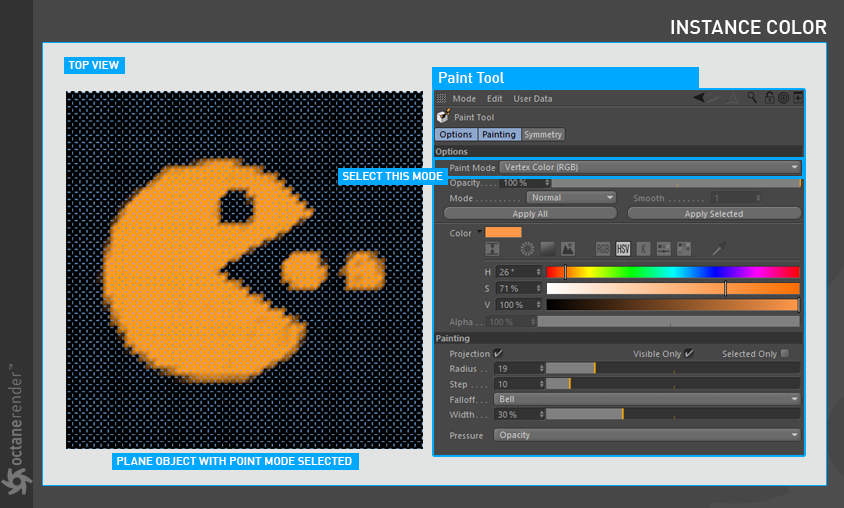Image resolution: width=844 pixels, height=508 pixels.
Task: Enable the RGB sliders mode icon
Action: point(603,249)
